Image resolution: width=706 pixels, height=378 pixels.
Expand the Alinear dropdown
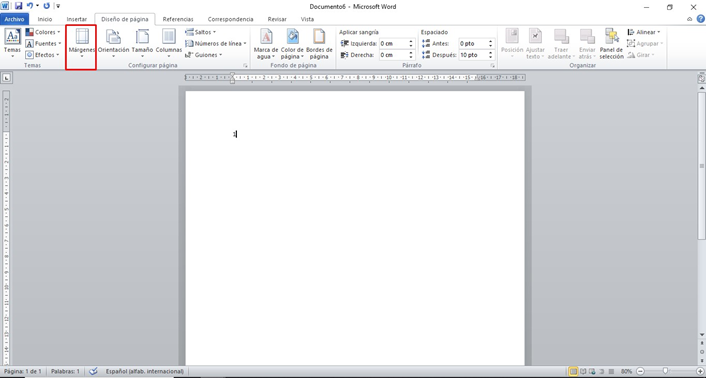[x=644, y=32]
